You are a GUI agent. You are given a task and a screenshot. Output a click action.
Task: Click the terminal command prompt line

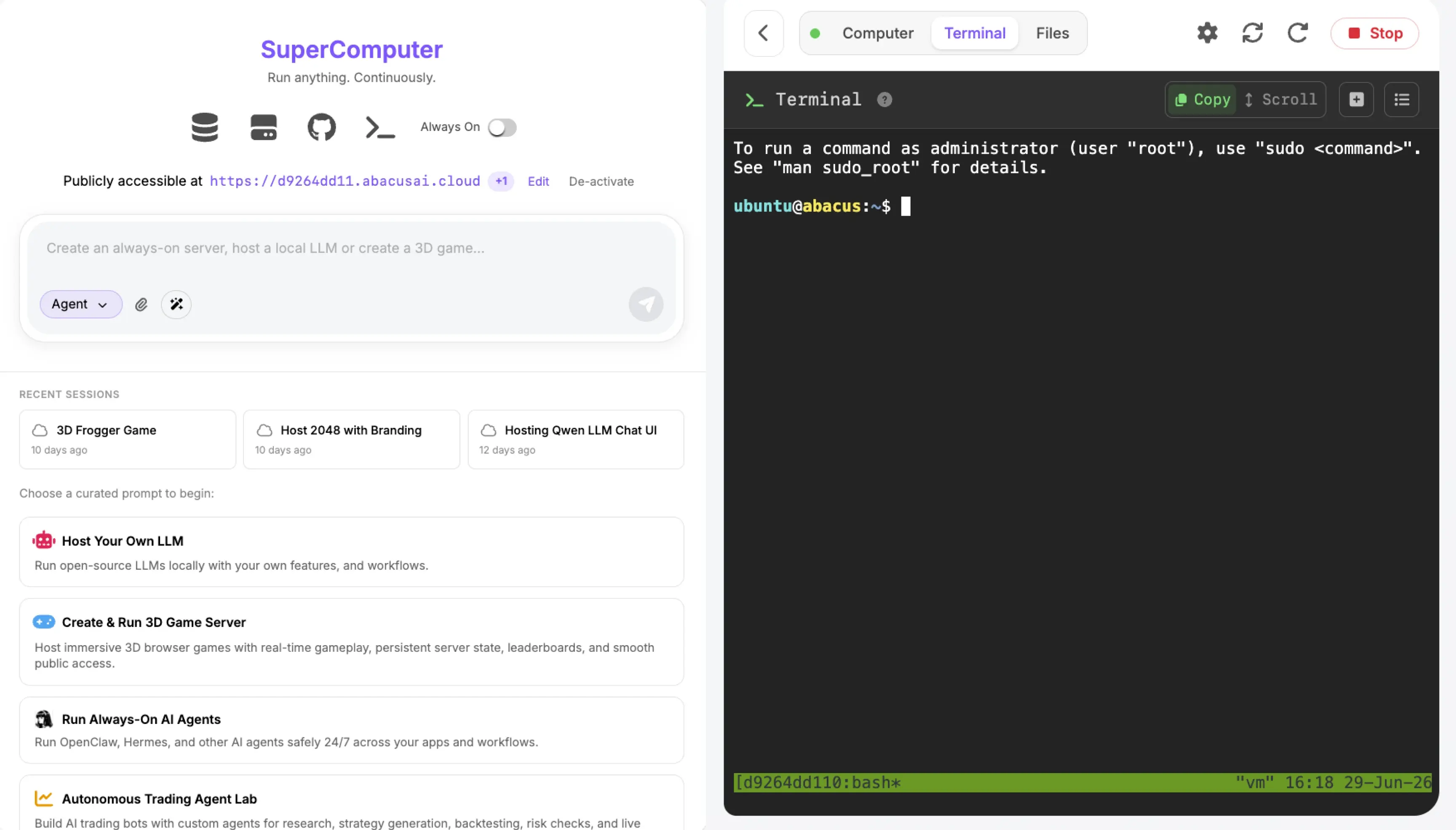(821, 206)
